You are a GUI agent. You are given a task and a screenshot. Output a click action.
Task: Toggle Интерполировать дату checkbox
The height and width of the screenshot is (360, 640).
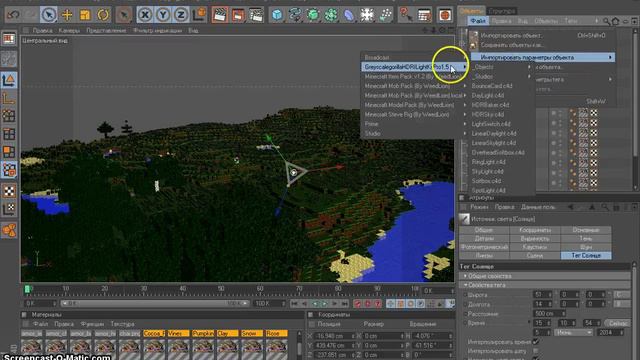(x=536, y=351)
